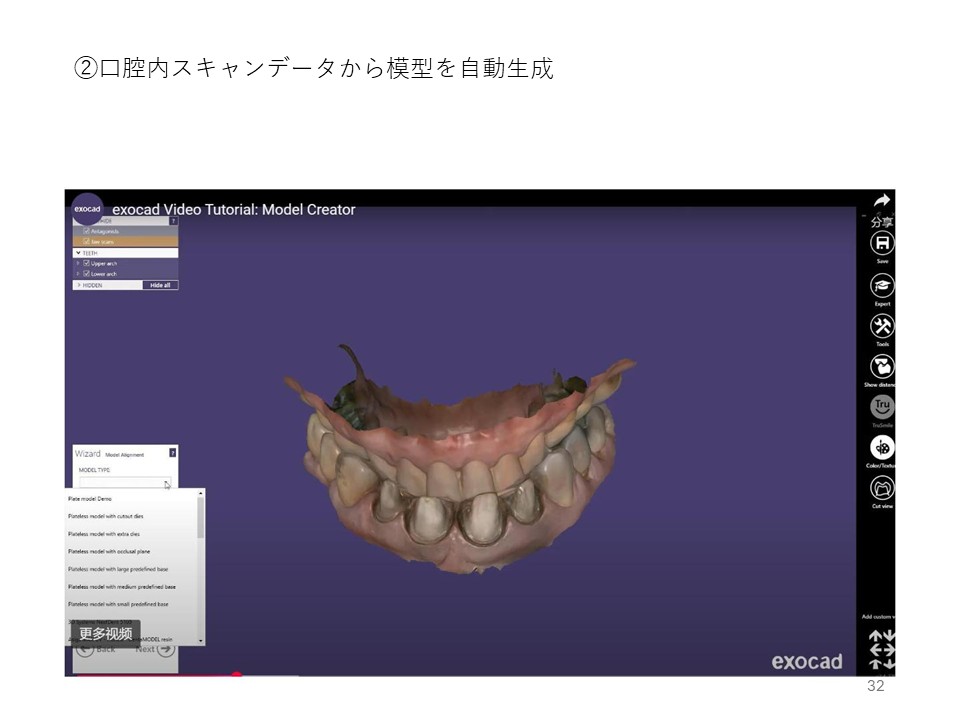960x720 pixels.
Task: Activate the Show distances icon
Action: point(881,367)
